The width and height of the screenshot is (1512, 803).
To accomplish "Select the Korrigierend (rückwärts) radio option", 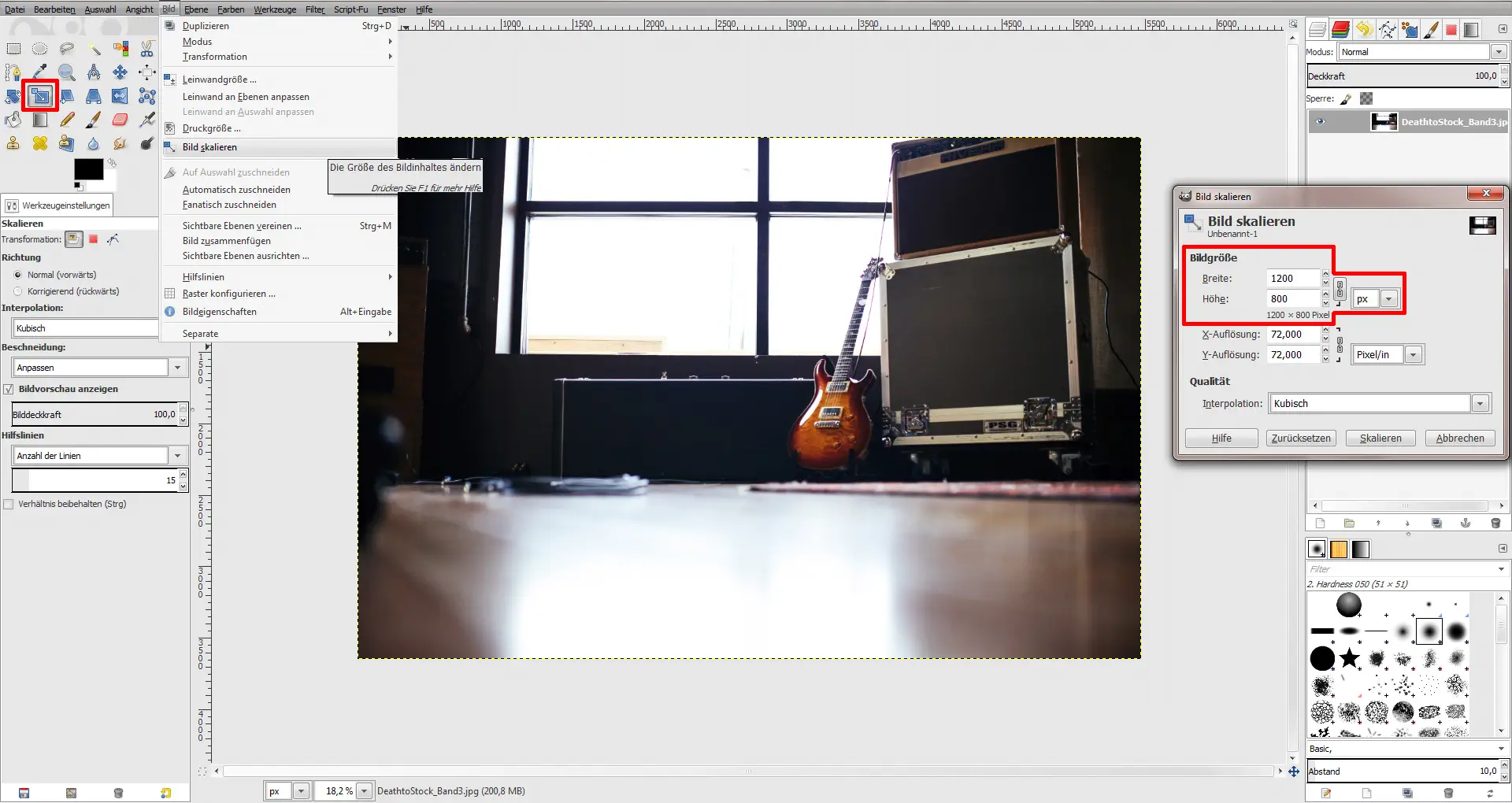I will click(17, 291).
